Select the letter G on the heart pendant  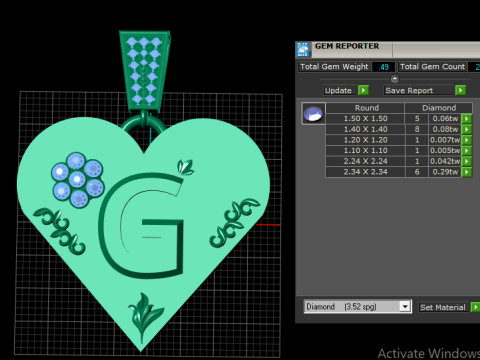point(142,227)
